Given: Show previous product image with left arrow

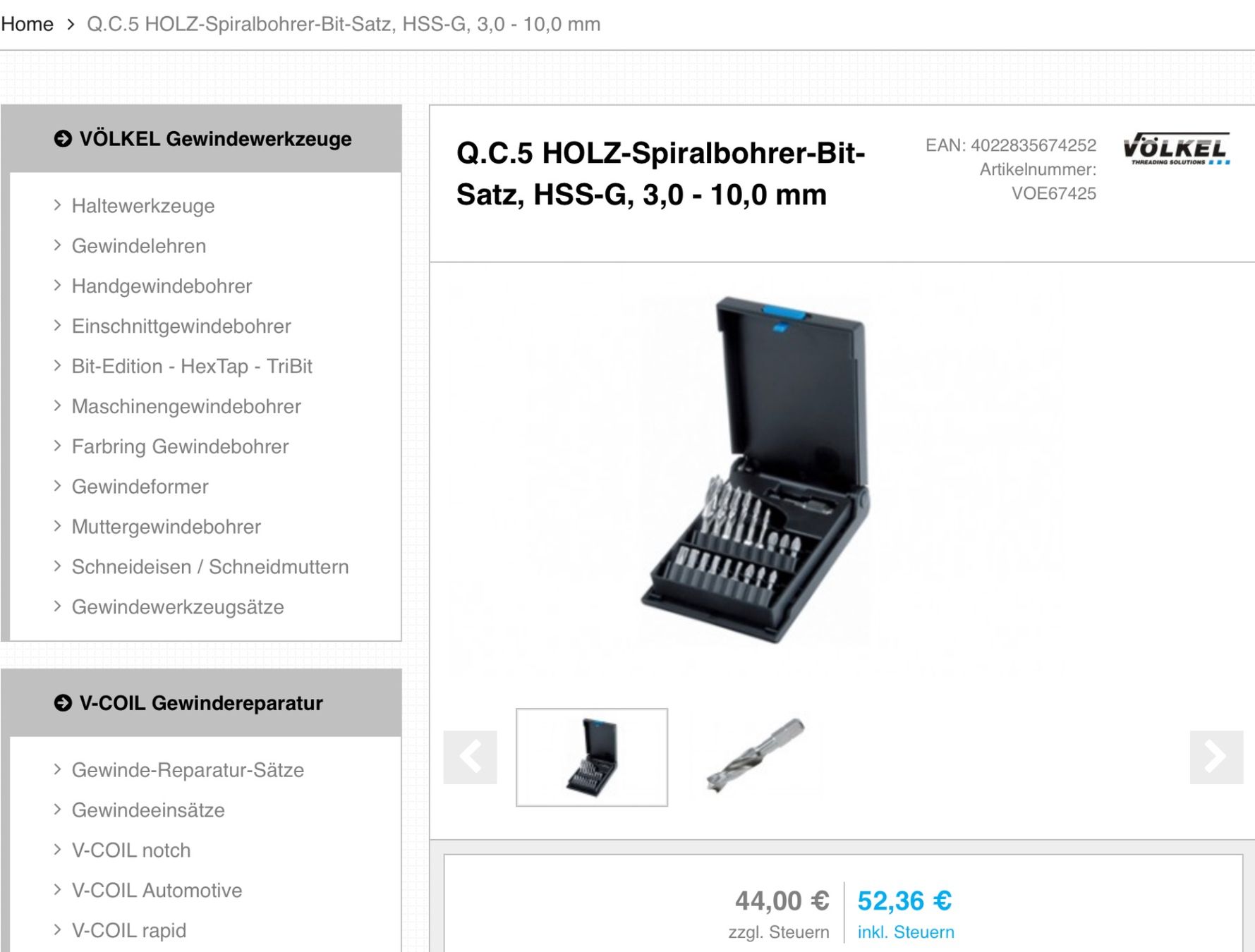Looking at the screenshot, I should point(470,757).
